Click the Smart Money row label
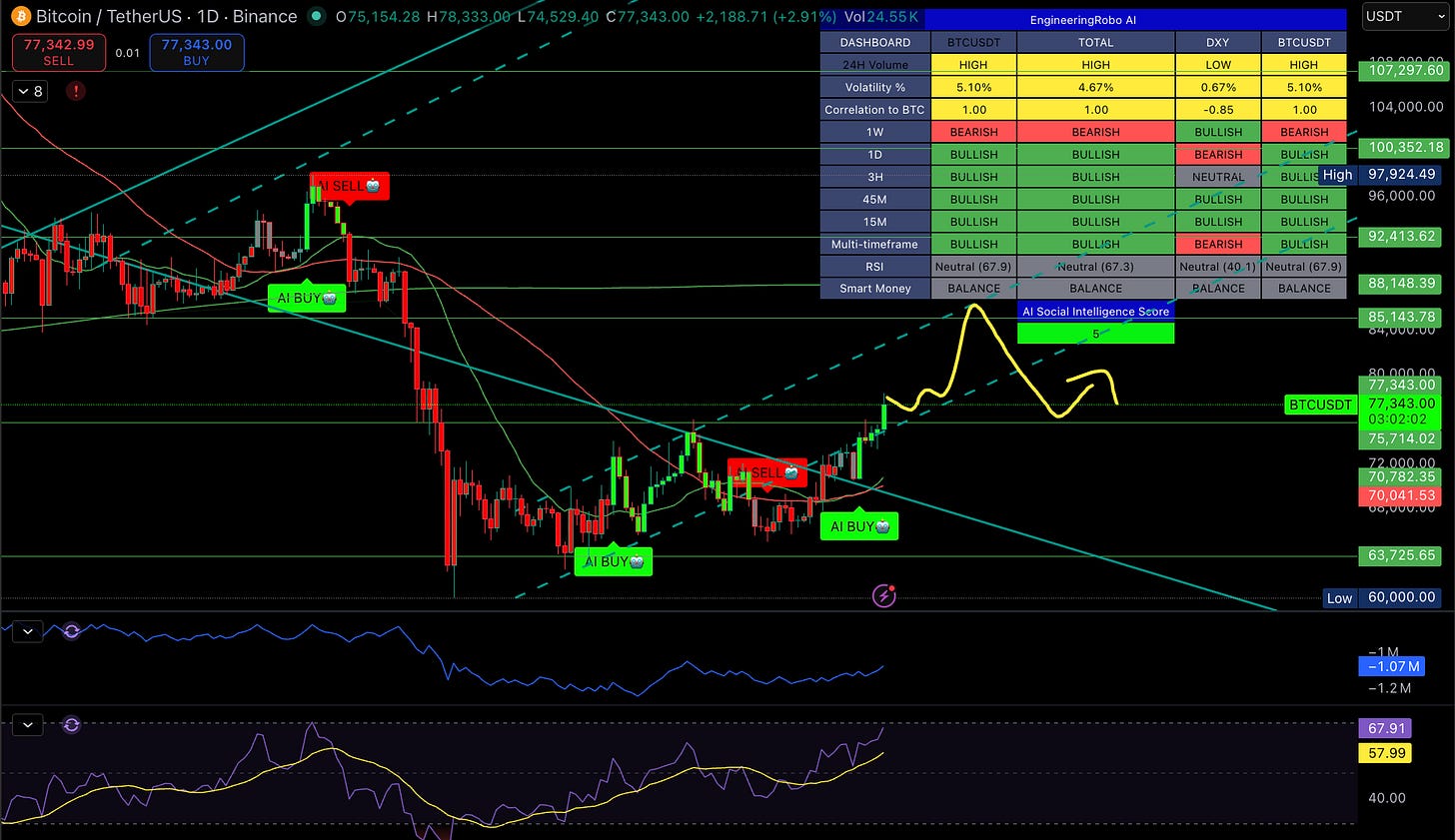 875,289
